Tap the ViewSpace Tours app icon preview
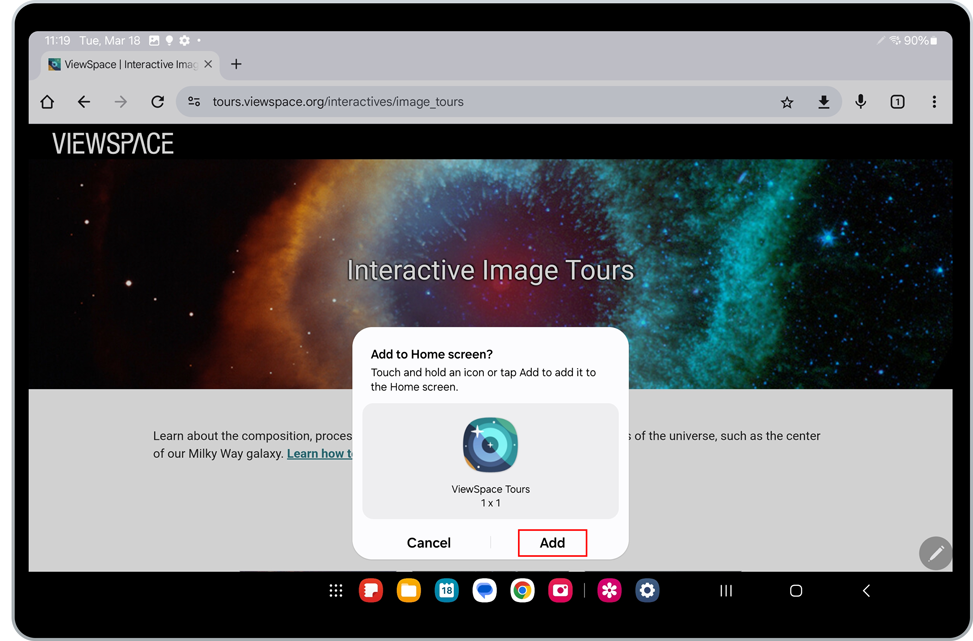Image resolution: width=973 pixels, height=641 pixels. 490,445
